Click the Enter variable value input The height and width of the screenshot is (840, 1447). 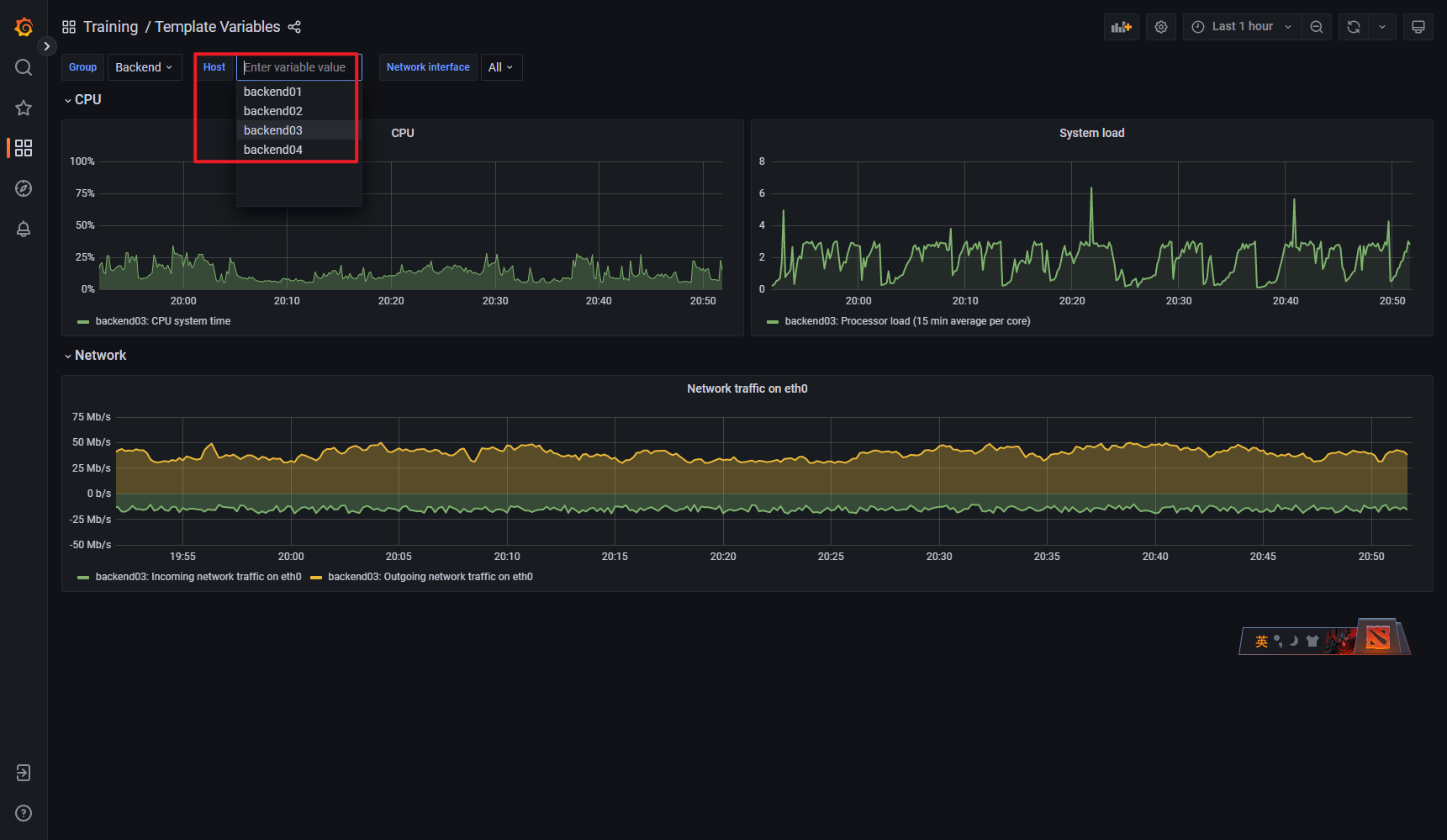[x=298, y=67]
